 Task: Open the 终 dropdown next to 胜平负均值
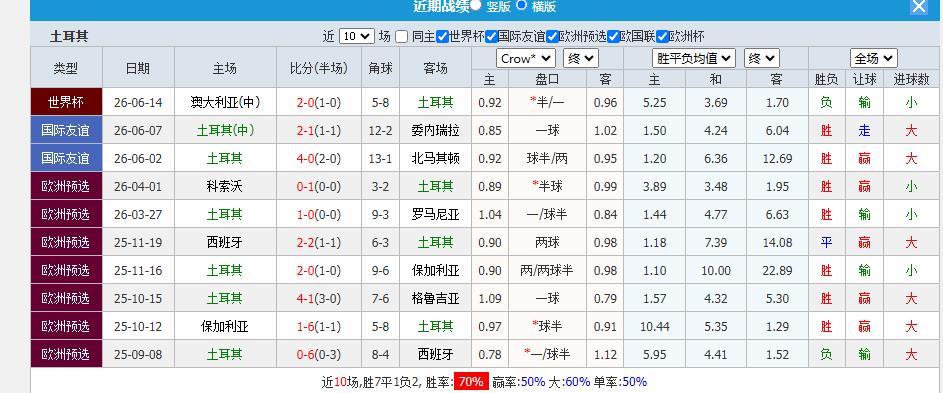pos(762,58)
